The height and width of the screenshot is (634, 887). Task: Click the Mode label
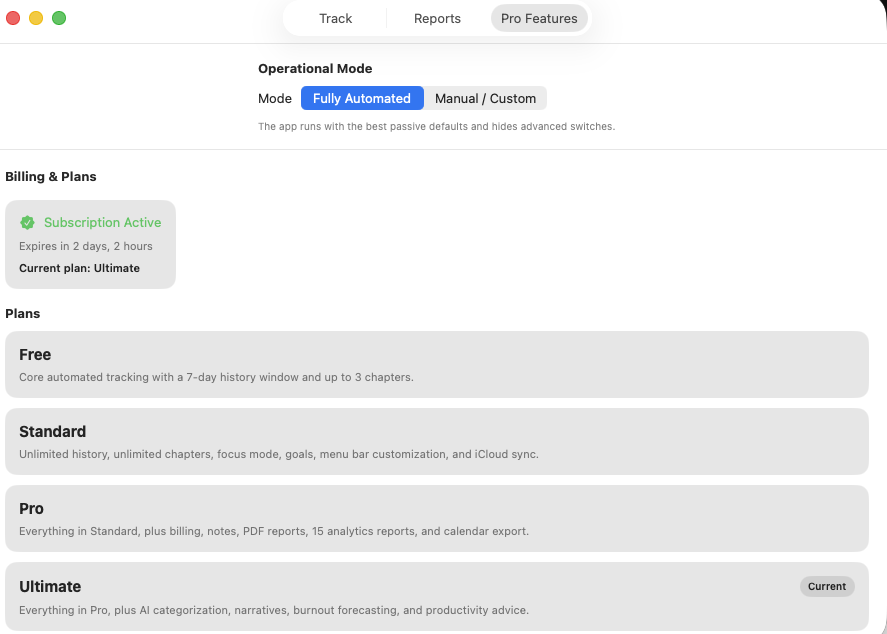click(275, 98)
